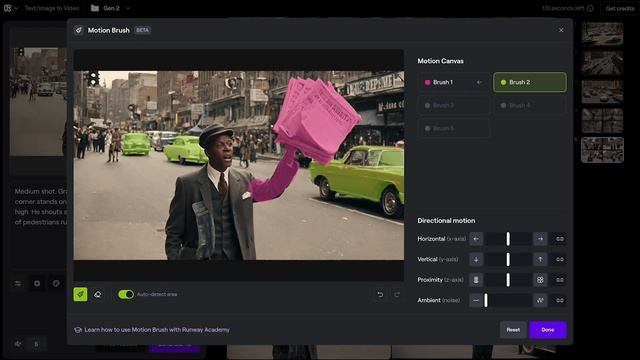Image resolution: width=640 pixels, height=360 pixels.
Task: Click the Horizontal value field
Action: pos(559,239)
